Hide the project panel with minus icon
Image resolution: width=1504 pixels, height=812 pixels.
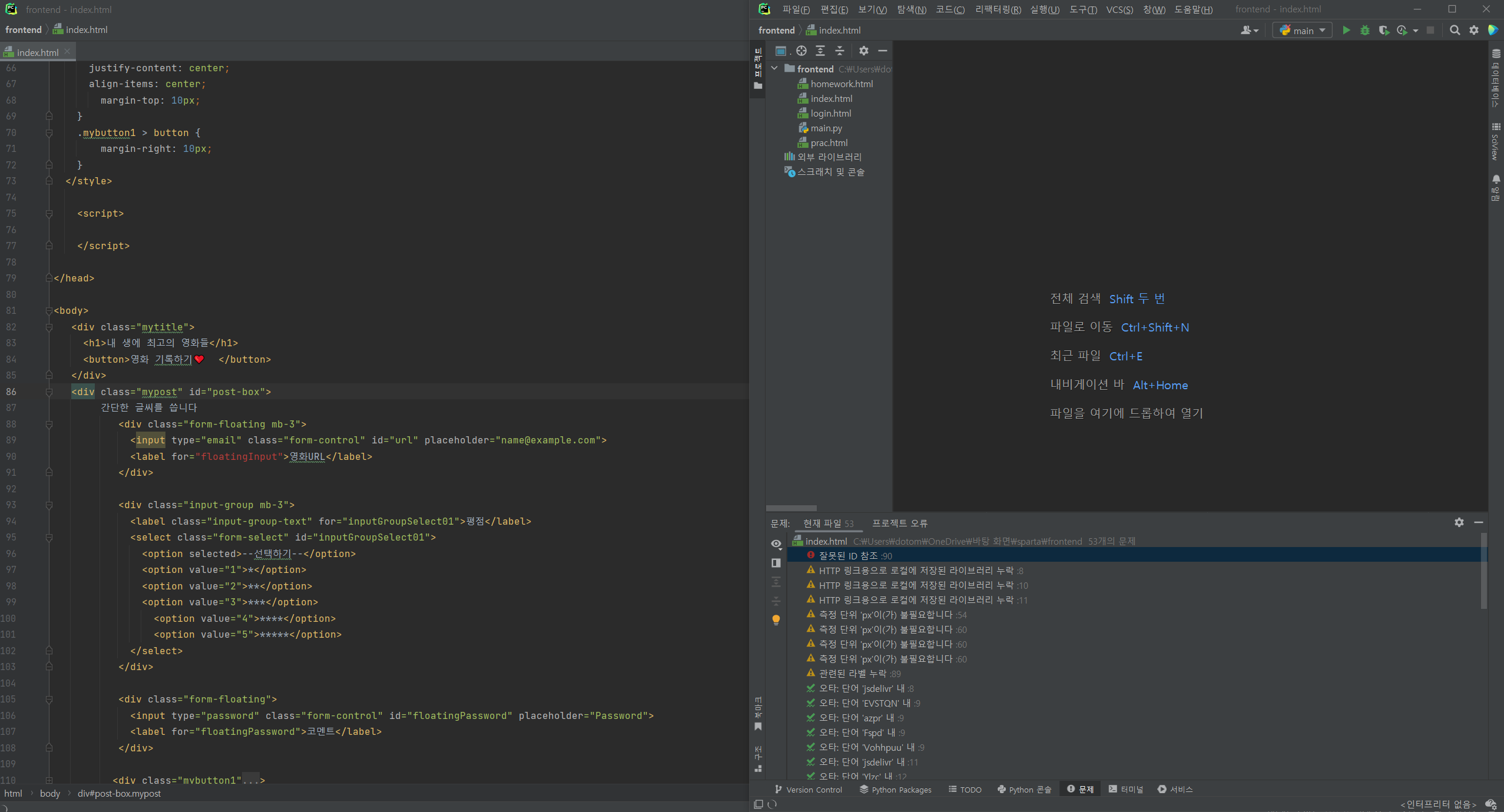882,51
